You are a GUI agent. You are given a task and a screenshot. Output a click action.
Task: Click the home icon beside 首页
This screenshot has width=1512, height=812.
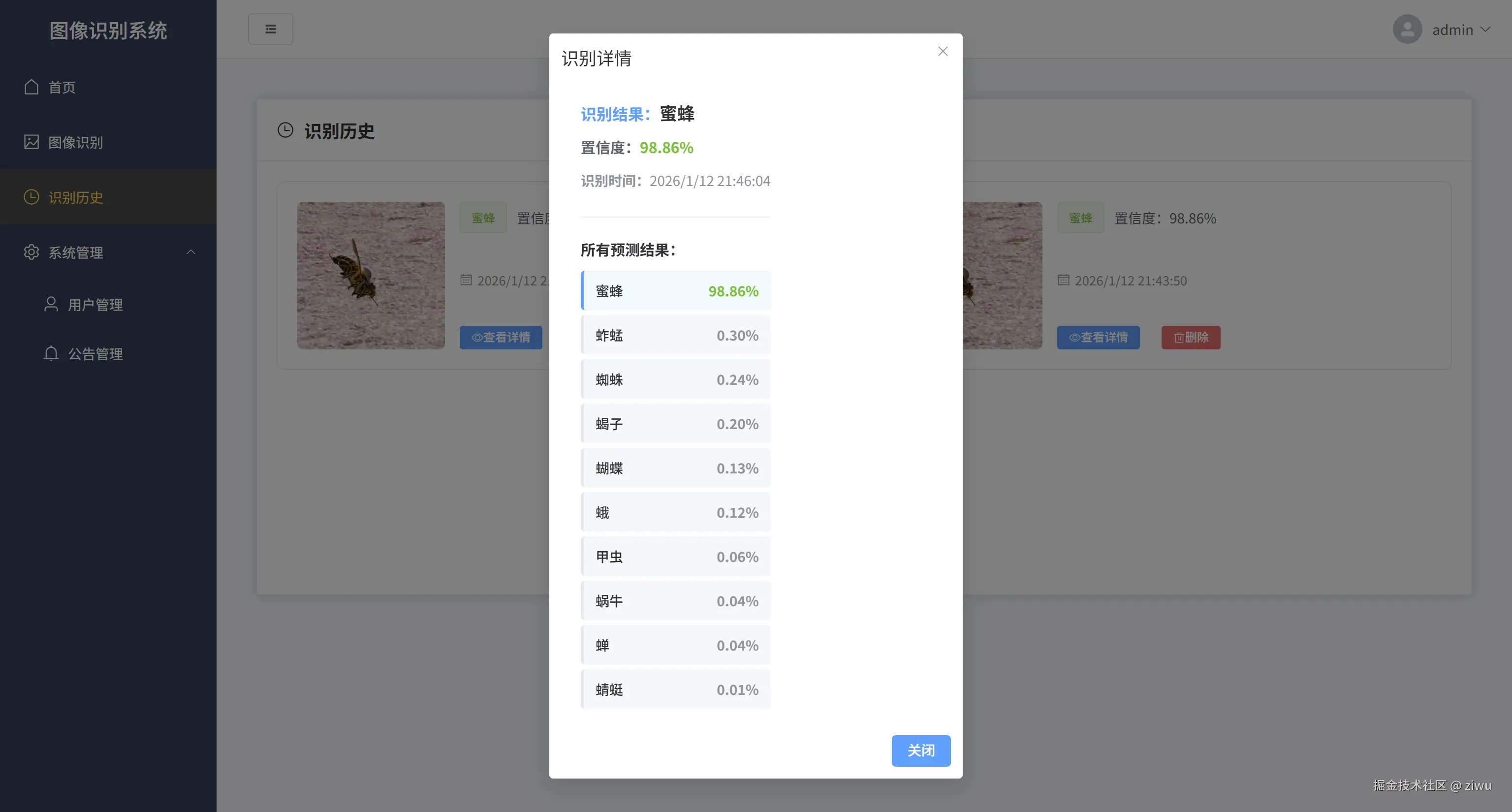pos(31,87)
